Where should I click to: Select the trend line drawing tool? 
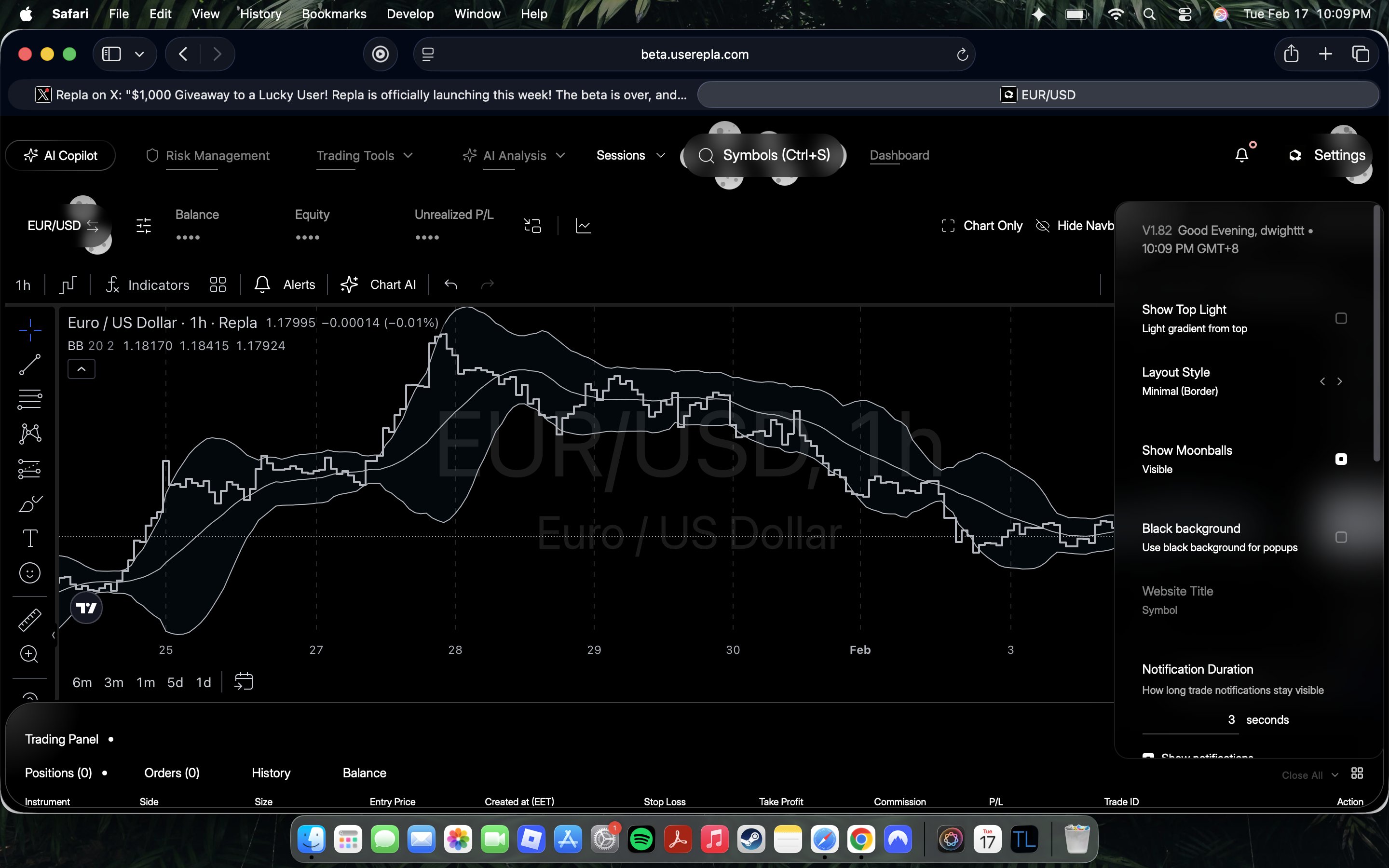[x=30, y=365]
